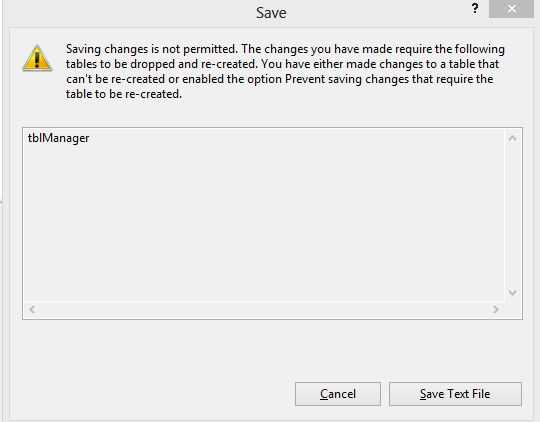The height and width of the screenshot is (422, 540).
Task: Select tblManager in the tables list
Action: (x=58, y=138)
